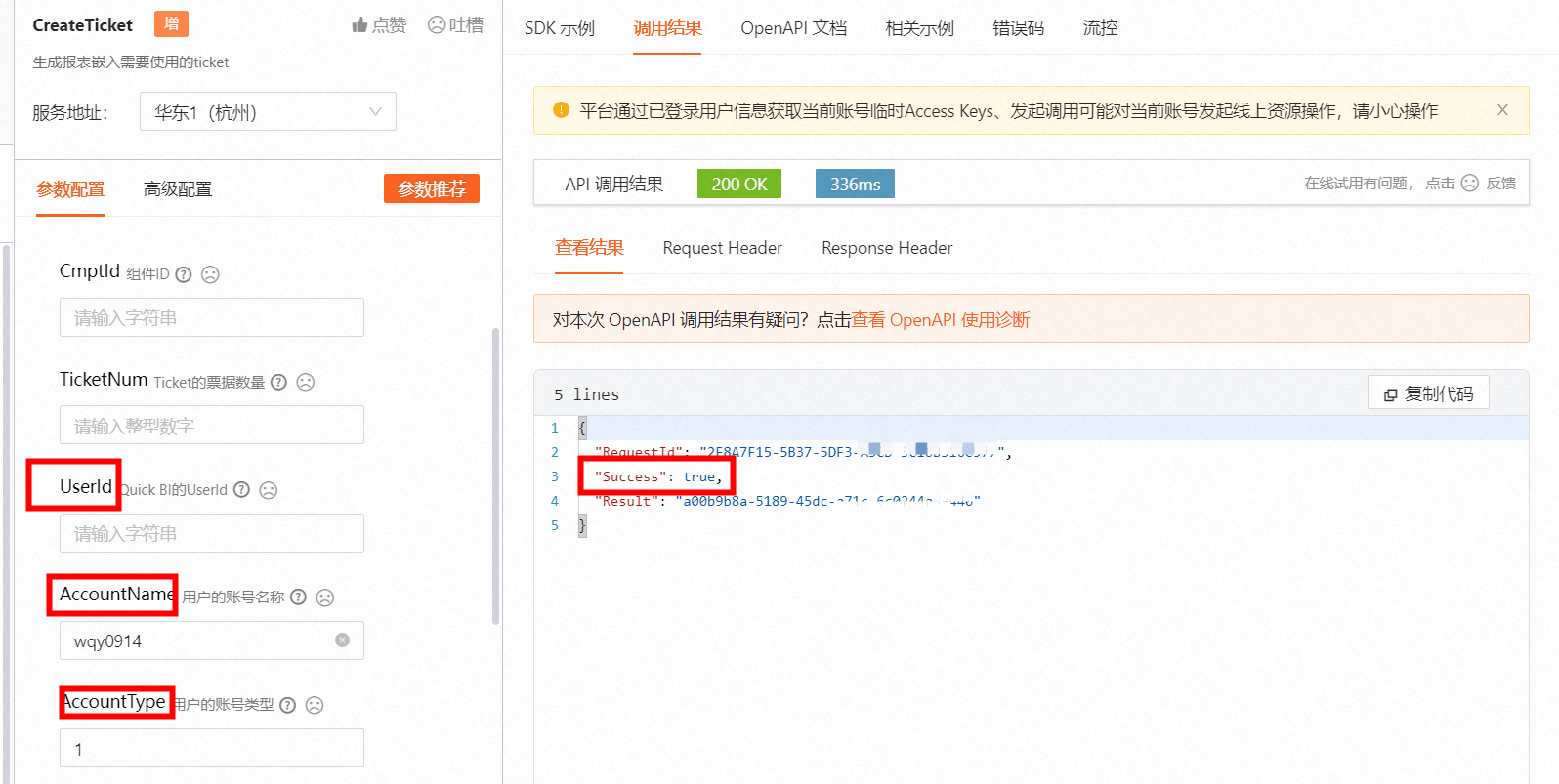The image size is (1559, 784).
Task: Click sad-face feedback icon beside UserId
Action: click(269, 490)
